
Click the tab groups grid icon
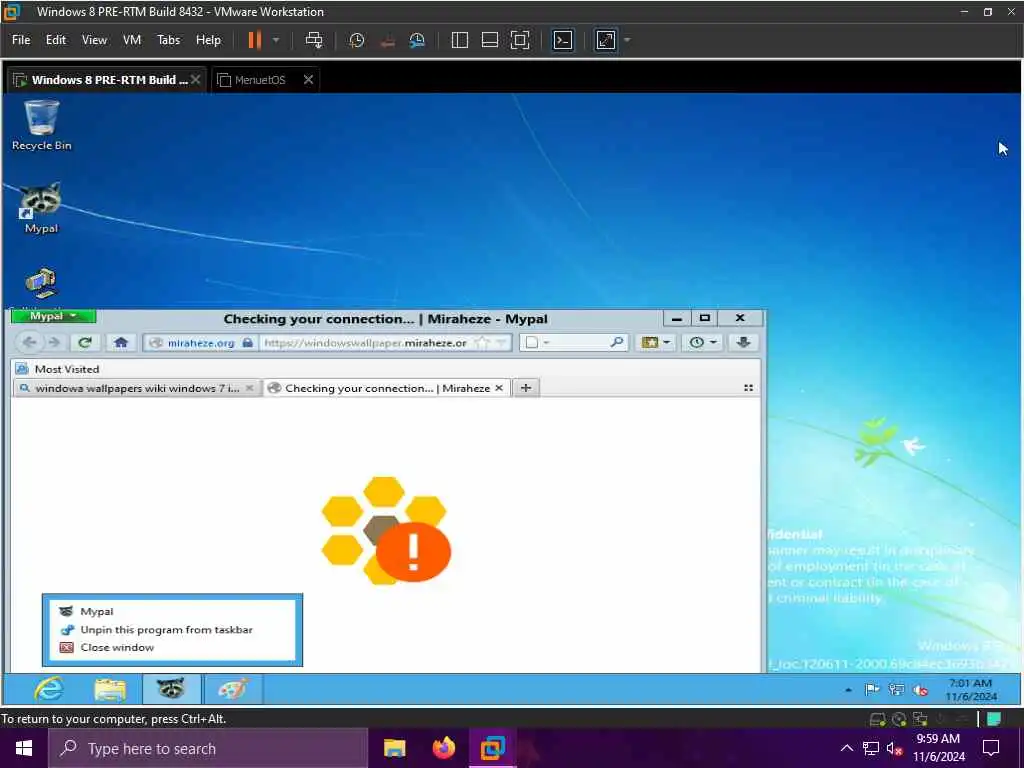point(748,388)
